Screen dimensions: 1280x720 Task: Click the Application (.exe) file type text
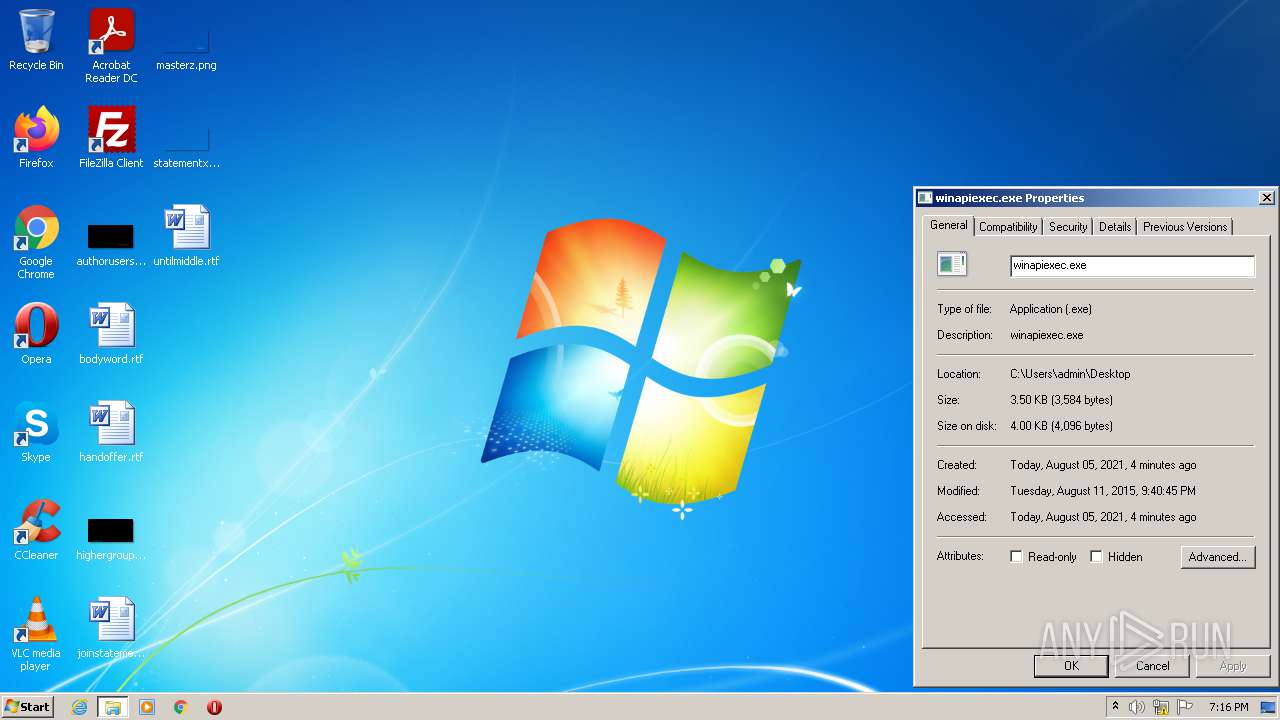click(1051, 309)
